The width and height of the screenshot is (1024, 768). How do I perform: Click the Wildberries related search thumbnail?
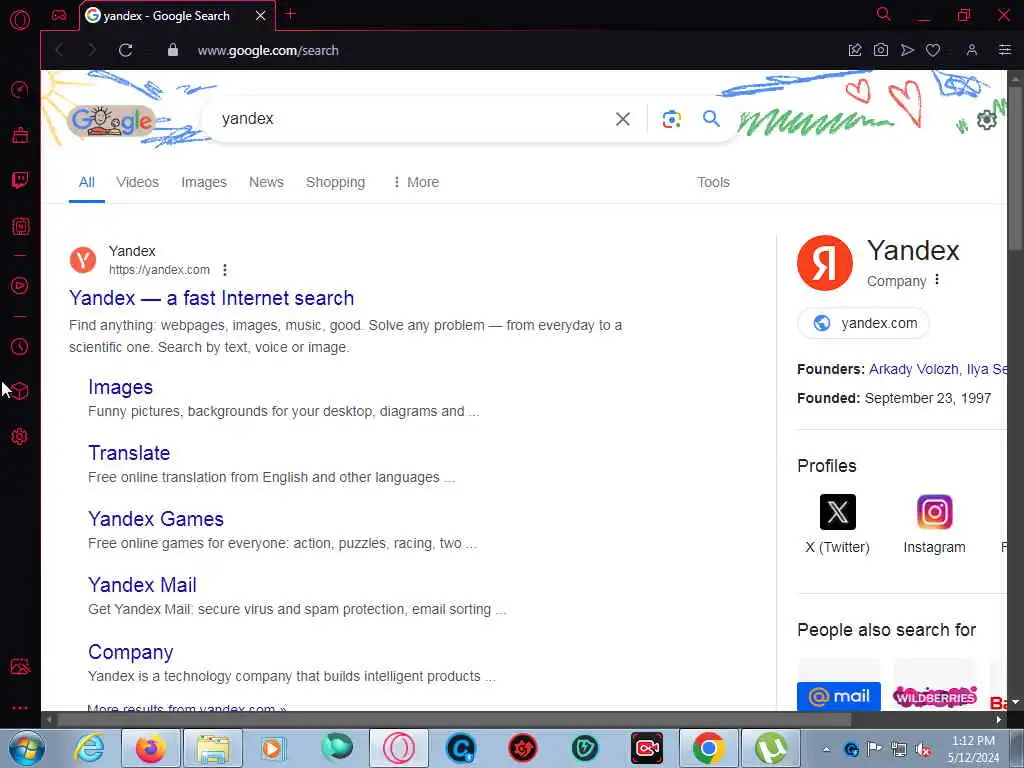[x=935, y=685]
